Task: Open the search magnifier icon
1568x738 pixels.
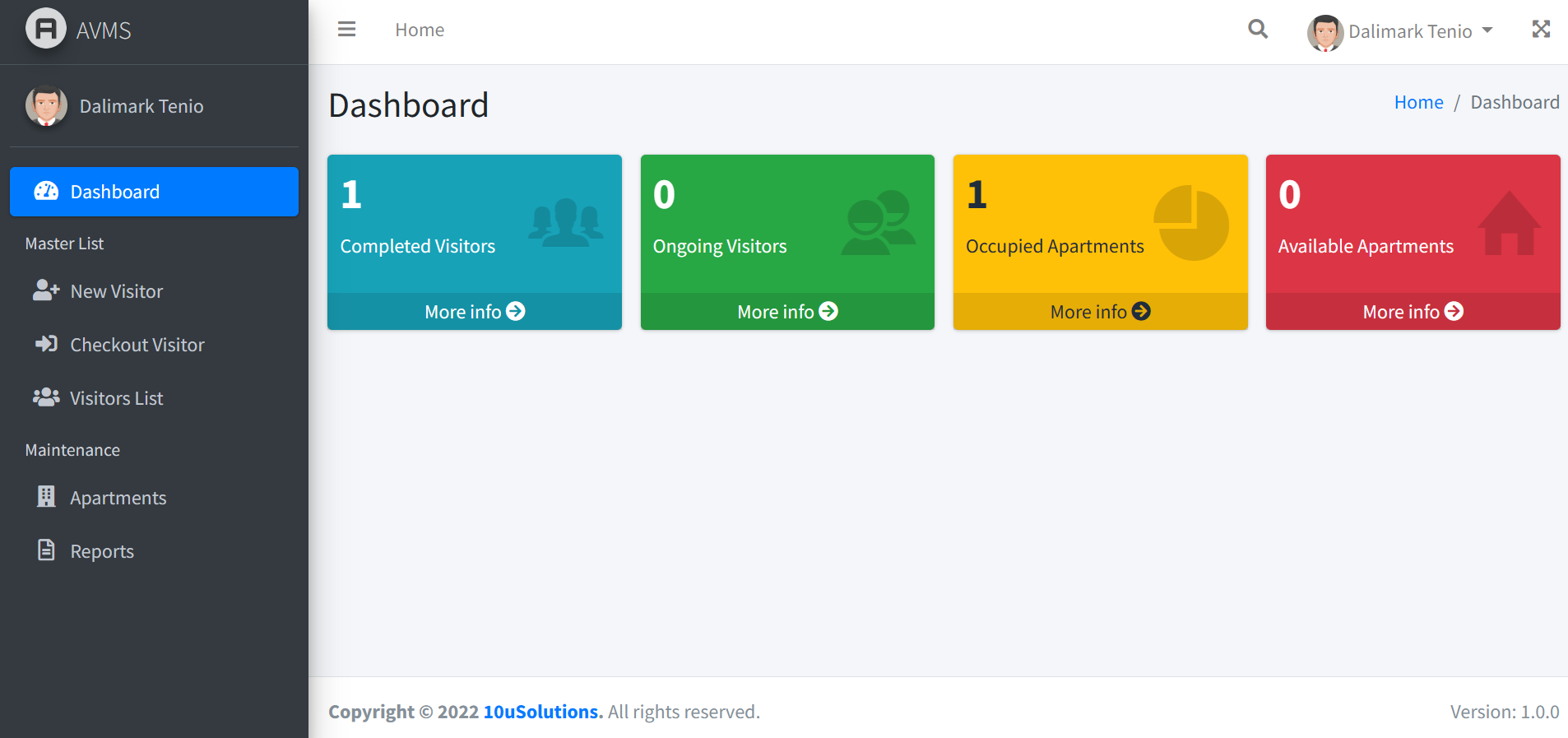Action: tap(1258, 30)
